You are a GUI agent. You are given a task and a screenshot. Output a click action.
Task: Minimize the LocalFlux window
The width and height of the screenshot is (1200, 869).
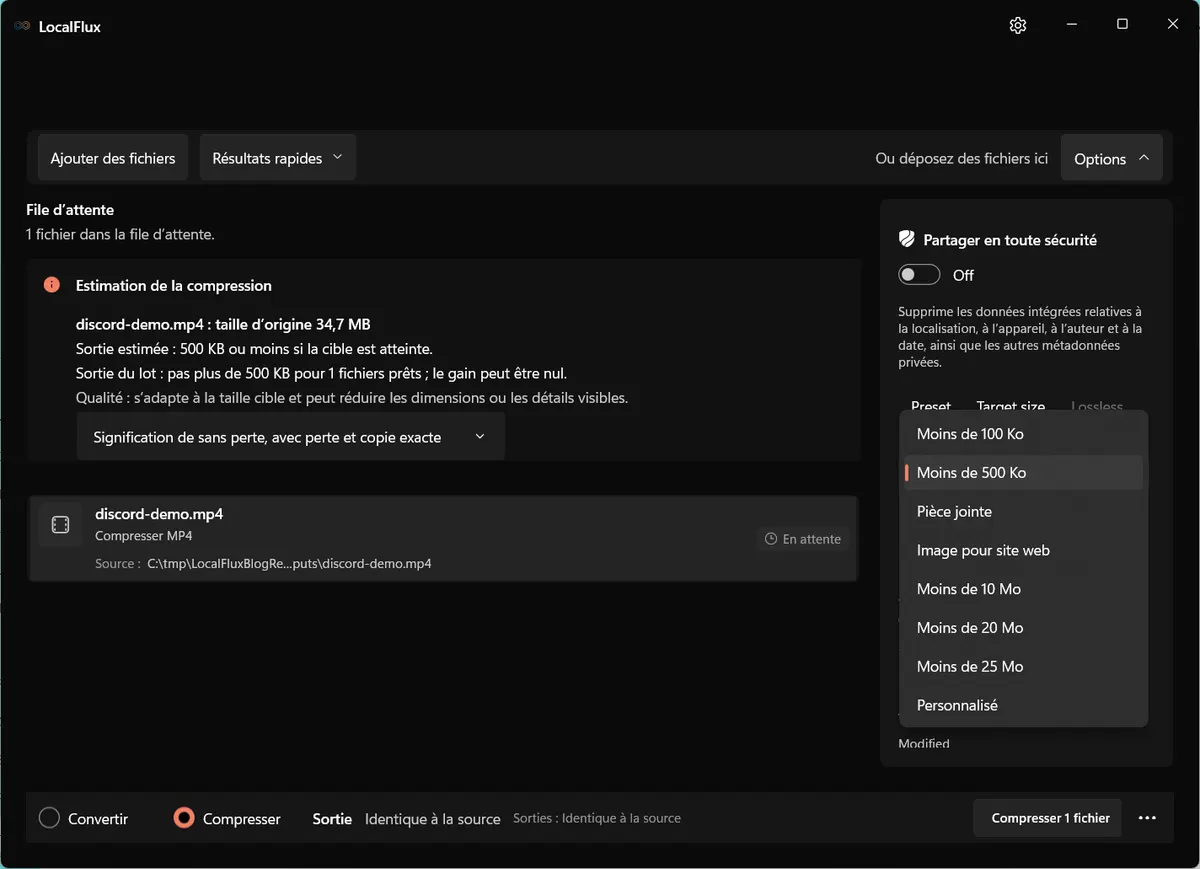(1071, 25)
